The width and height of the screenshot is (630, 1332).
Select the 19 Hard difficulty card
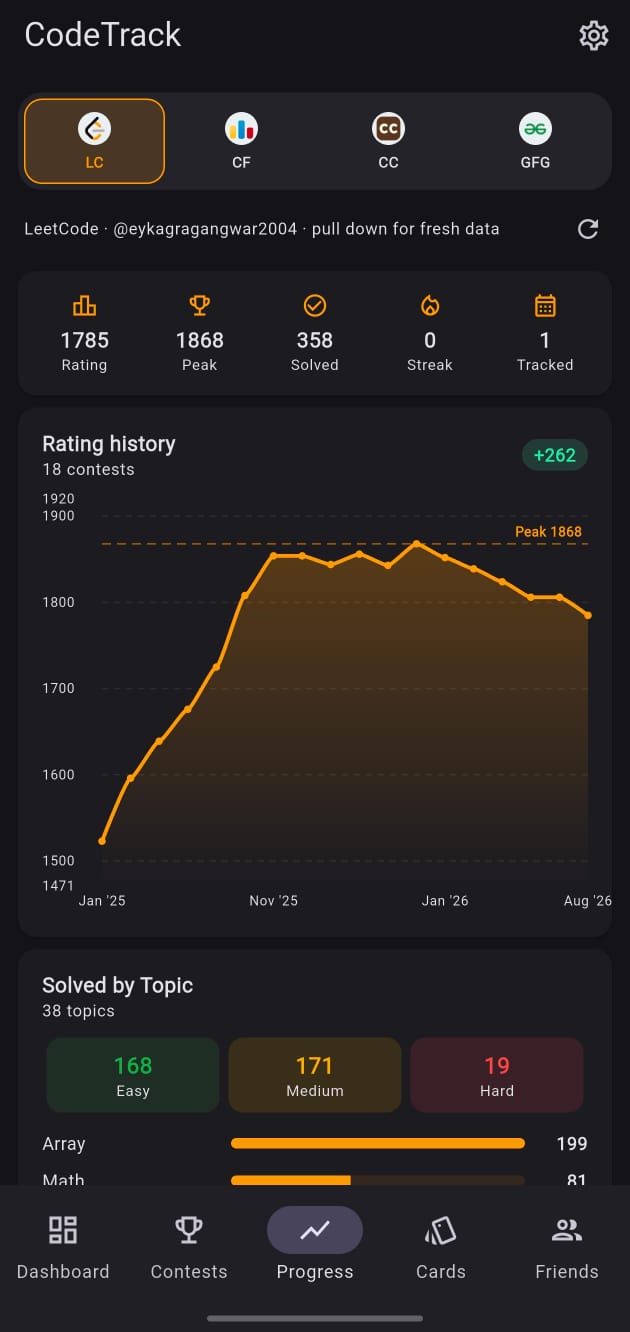(497, 1075)
